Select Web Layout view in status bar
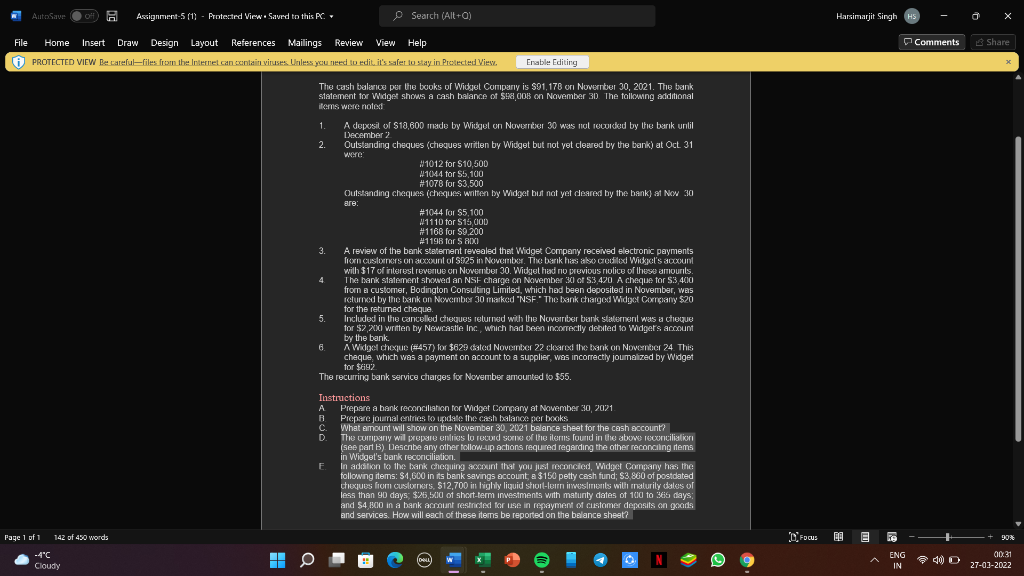The width and height of the screenshot is (1024, 576). tap(891, 537)
